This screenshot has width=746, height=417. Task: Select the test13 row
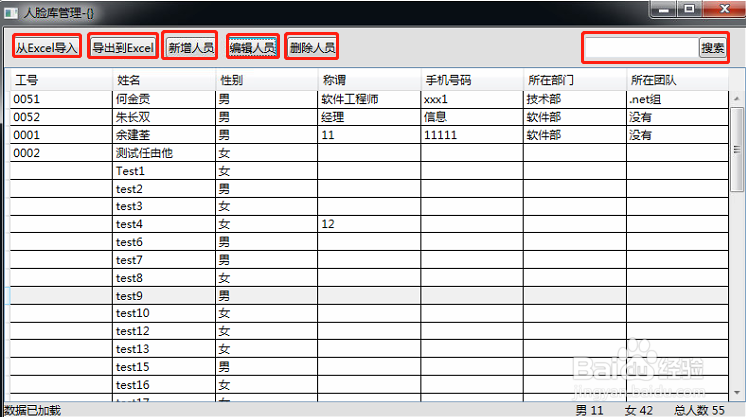coord(369,349)
